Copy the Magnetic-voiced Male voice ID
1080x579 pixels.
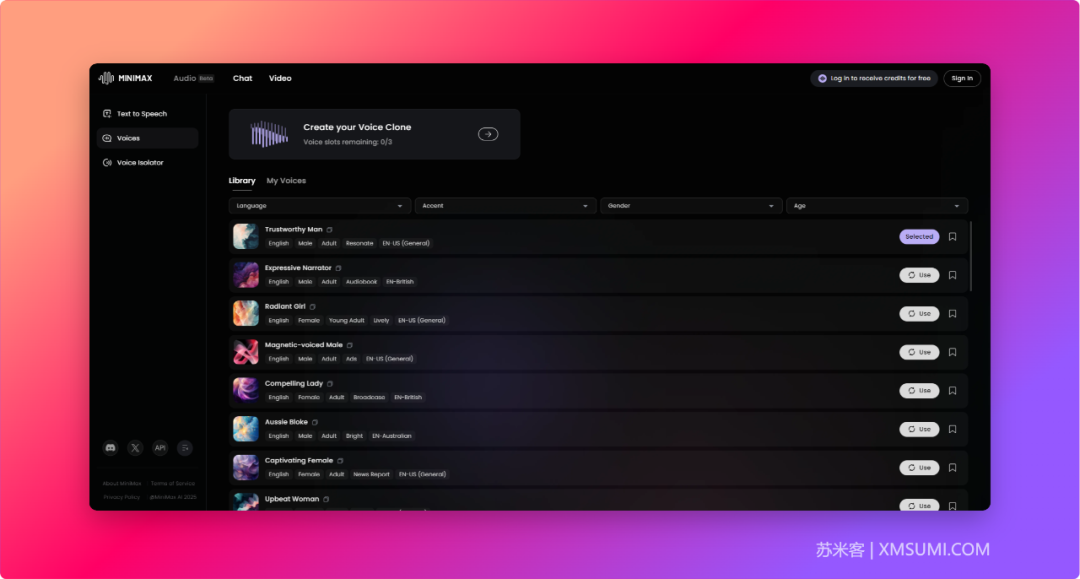[349, 346]
